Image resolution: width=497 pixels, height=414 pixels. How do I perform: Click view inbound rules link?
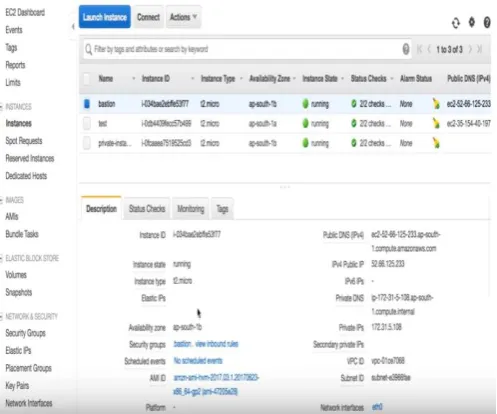[217, 344]
